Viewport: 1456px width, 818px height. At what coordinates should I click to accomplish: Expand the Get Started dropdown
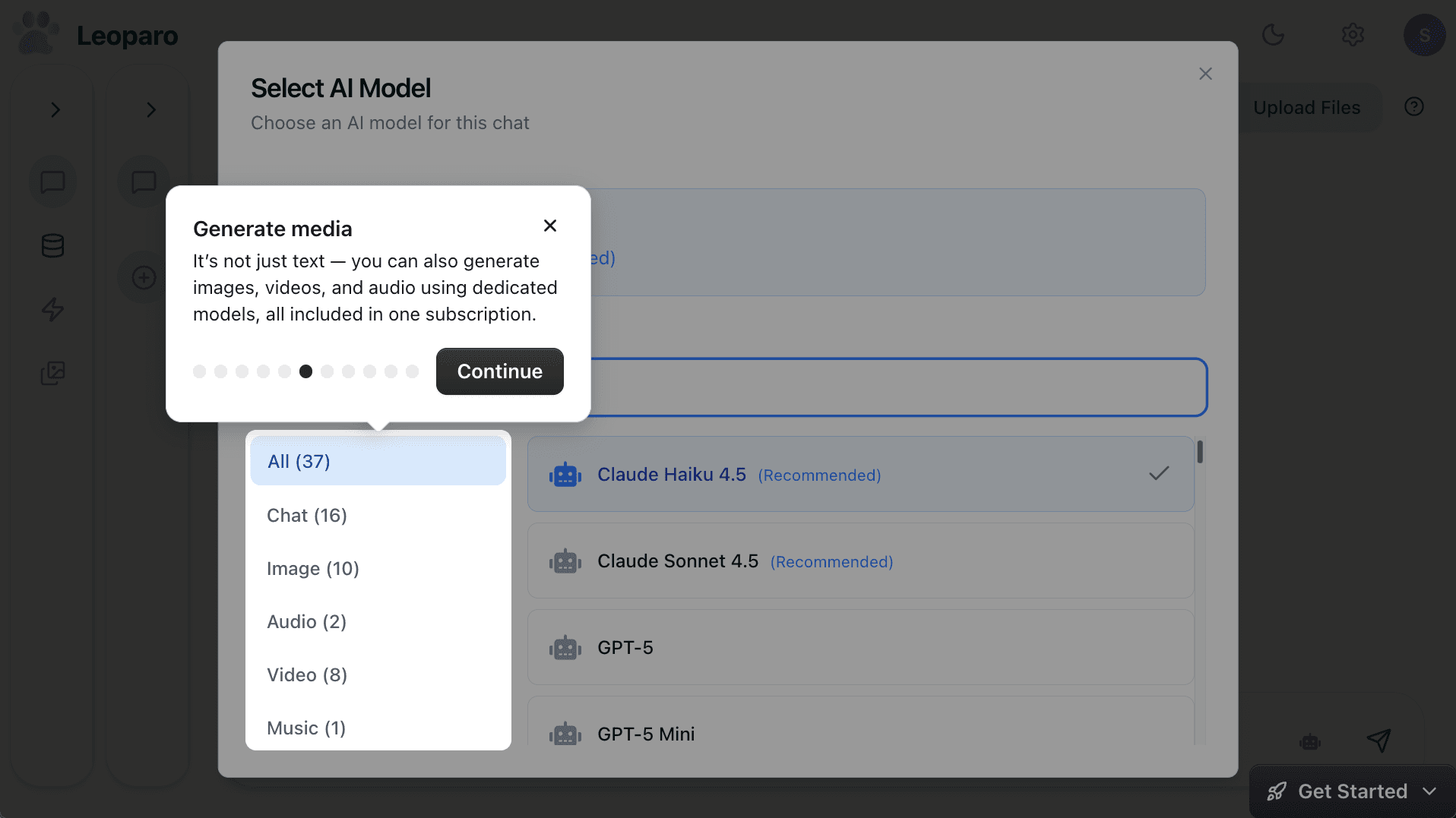pyautogui.click(x=1429, y=791)
